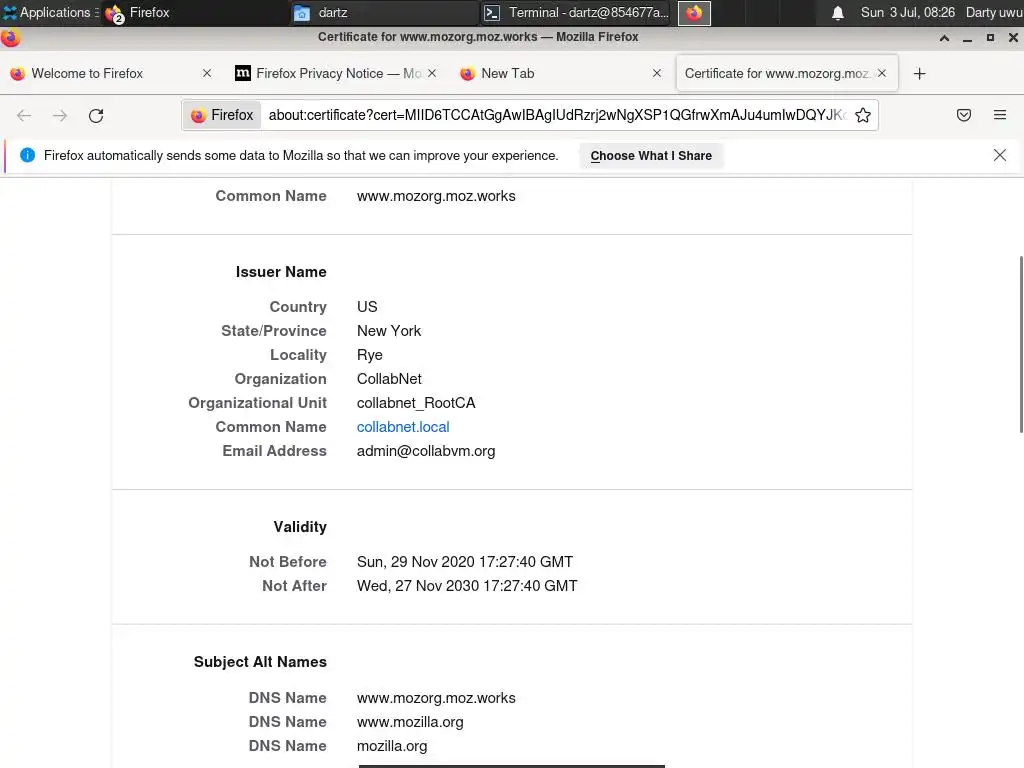
Task: Click the Country value US
Action: (x=367, y=307)
